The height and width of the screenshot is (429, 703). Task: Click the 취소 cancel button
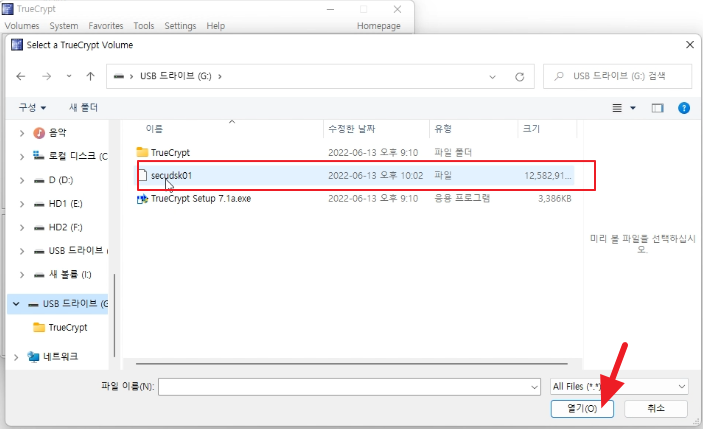pyautogui.click(x=656, y=408)
